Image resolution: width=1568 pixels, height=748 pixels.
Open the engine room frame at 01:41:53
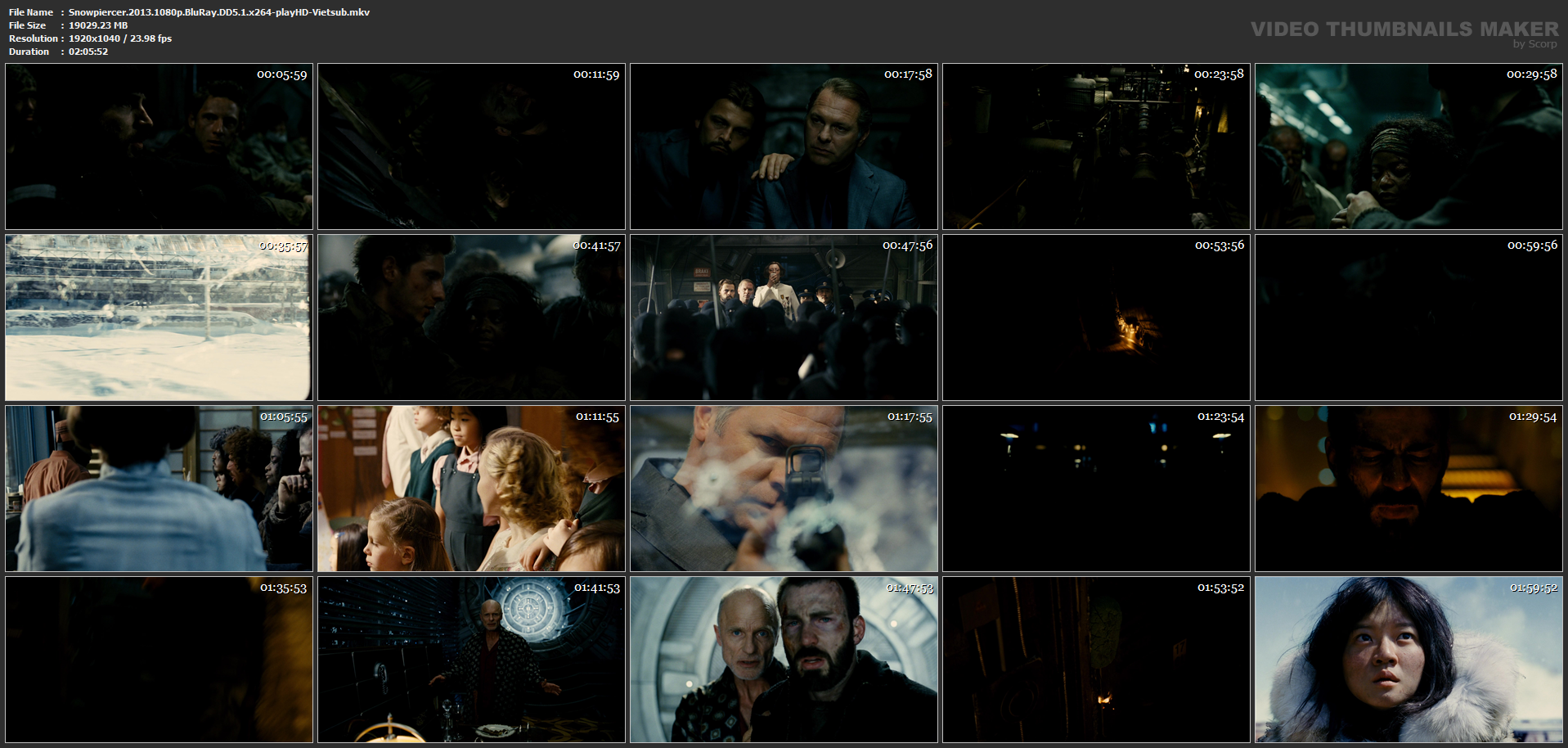471,660
